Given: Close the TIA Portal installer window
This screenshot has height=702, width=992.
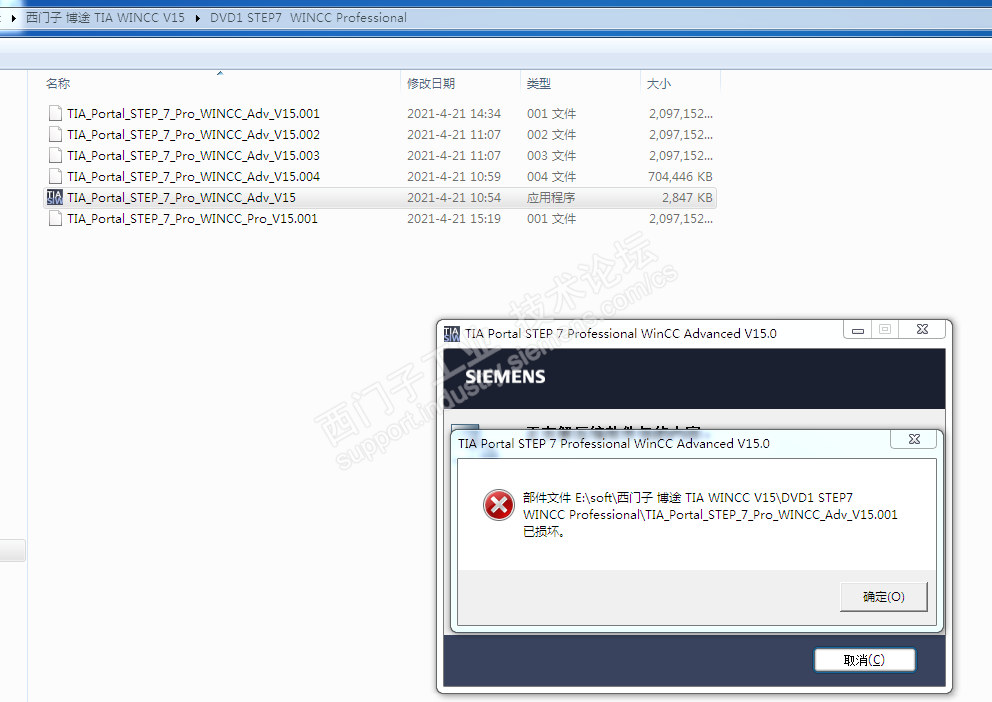Looking at the screenshot, I should pos(922,329).
